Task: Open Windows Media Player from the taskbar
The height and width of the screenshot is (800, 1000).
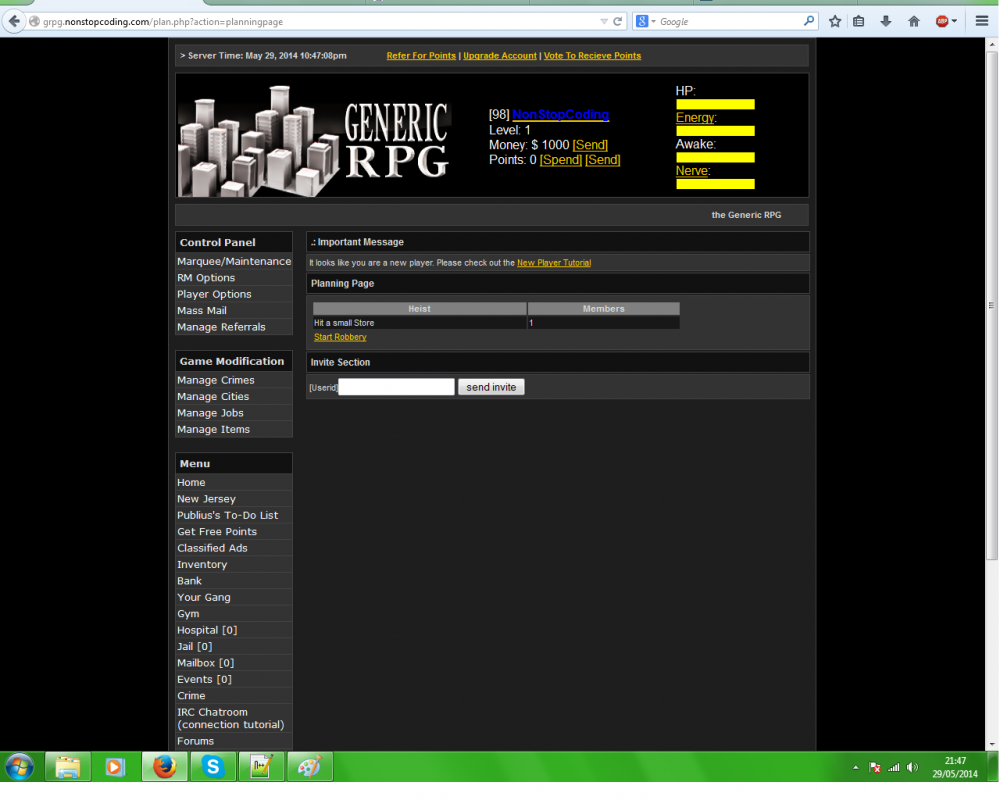Action: click(x=114, y=766)
